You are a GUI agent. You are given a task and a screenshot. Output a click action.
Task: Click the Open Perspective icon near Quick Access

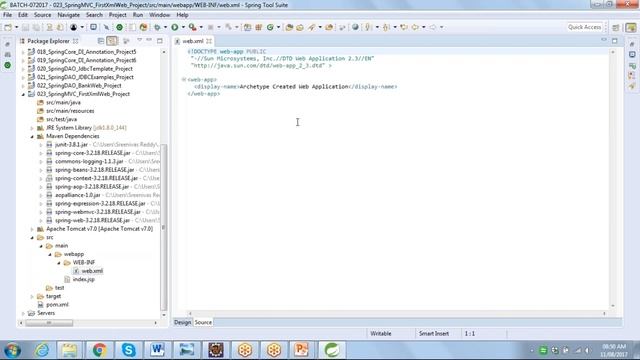pos(616,27)
